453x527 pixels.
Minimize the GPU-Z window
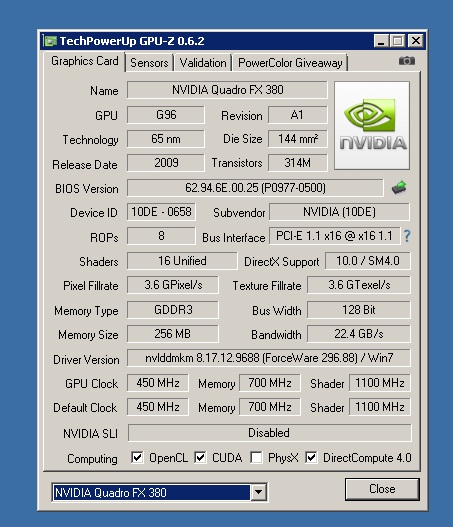(381, 41)
